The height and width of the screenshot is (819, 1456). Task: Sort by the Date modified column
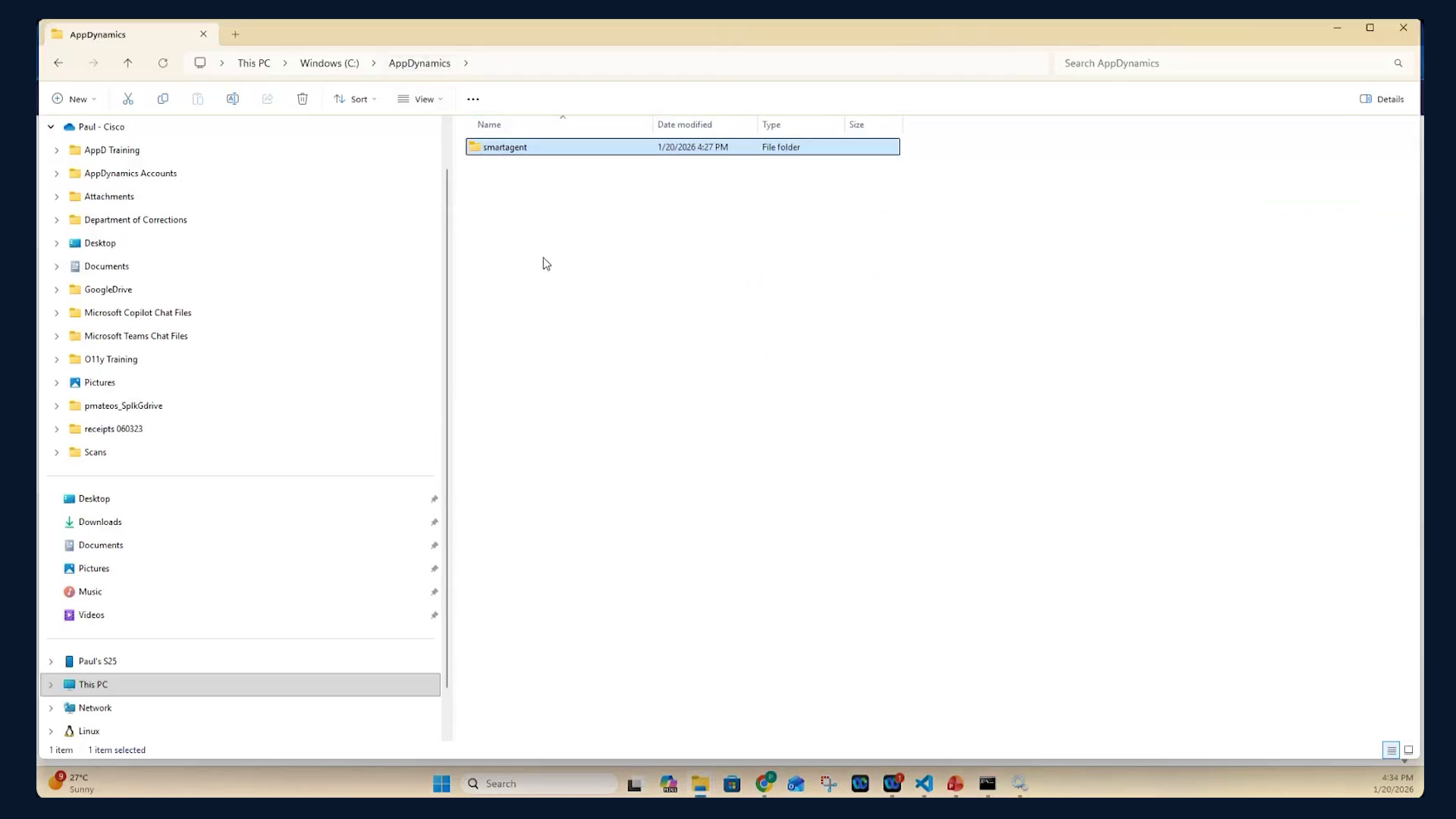pos(704,124)
